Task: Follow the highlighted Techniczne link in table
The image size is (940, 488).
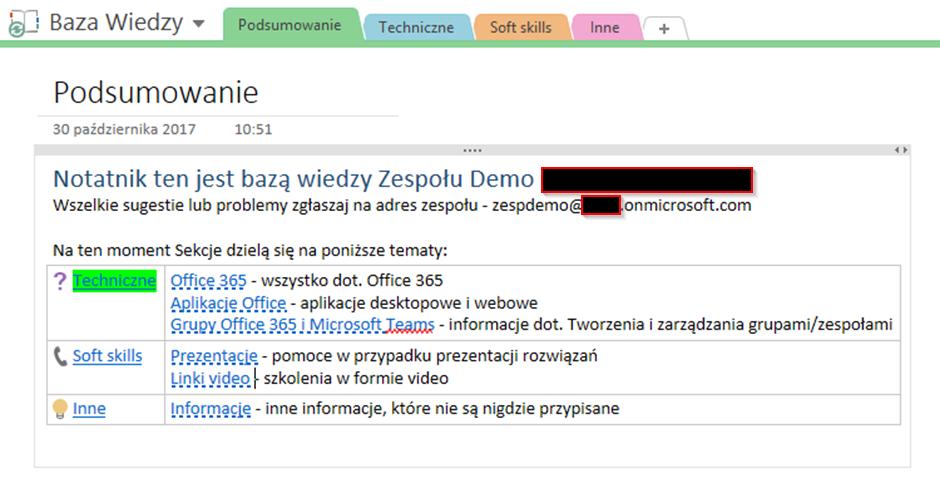Action: coord(115,281)
